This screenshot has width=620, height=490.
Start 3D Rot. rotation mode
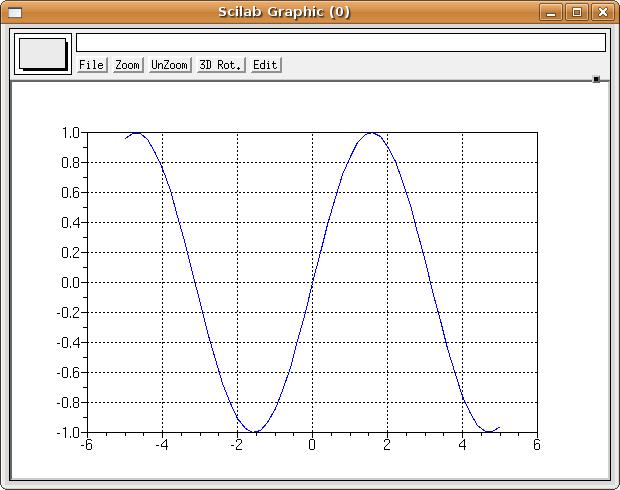tap(221, 65)
